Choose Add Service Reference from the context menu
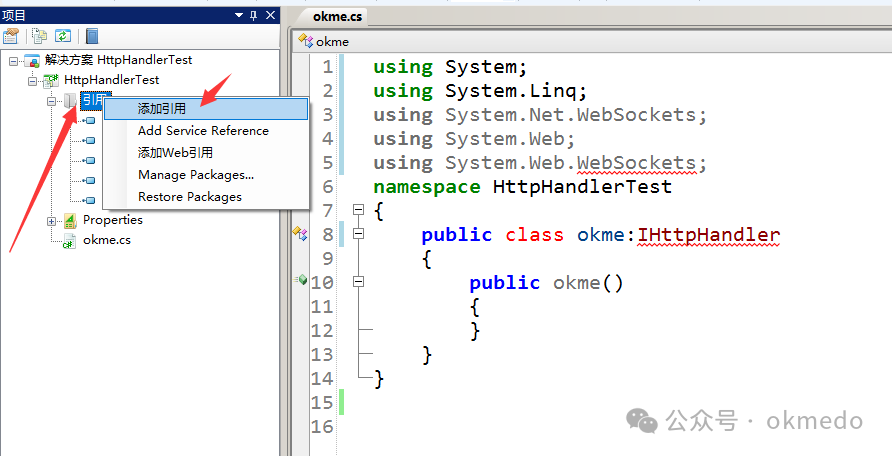The width and height of the screenshot is (892, 456). 206,131
